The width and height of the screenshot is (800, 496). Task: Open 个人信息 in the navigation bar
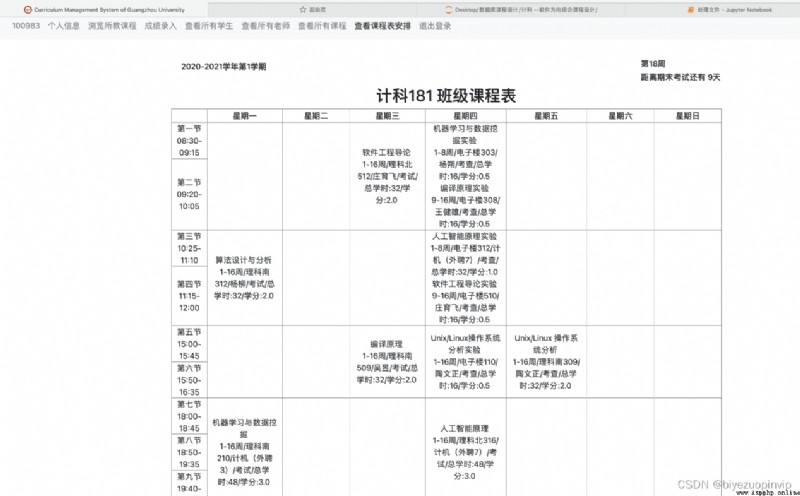(x=64, y=26)
